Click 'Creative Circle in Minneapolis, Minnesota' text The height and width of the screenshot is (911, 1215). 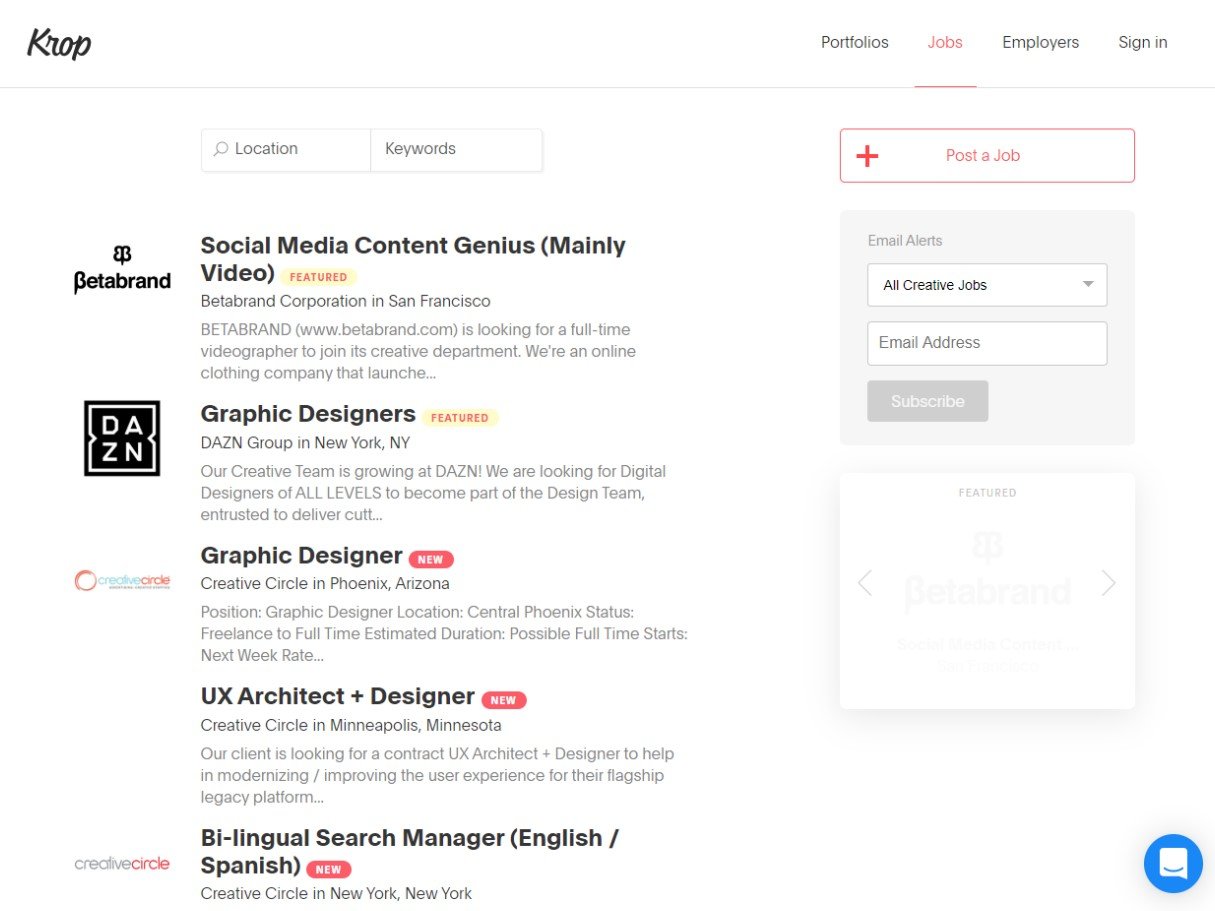tap(351, 725)
